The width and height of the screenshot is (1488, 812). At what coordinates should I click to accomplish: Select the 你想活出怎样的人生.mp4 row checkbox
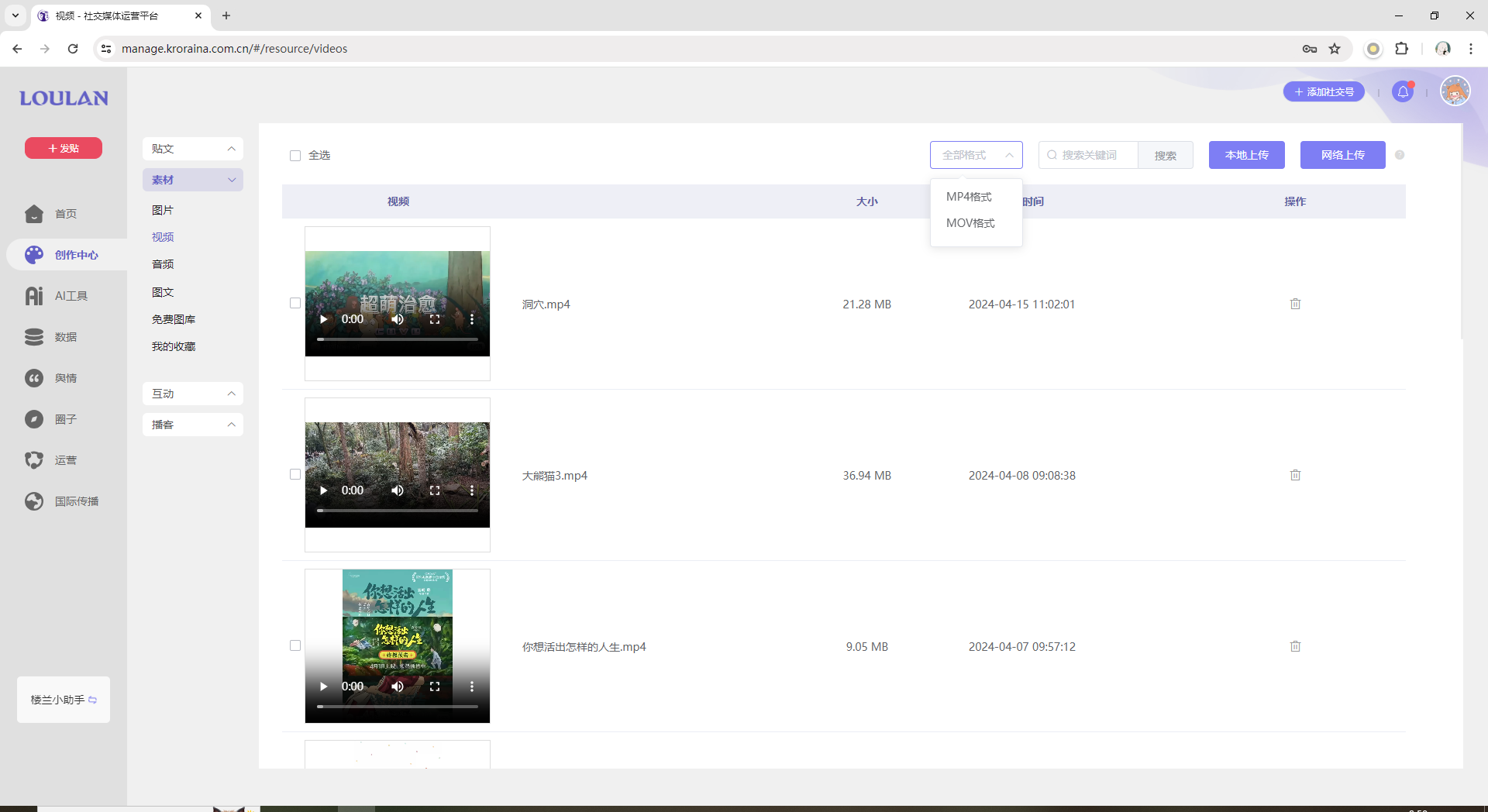click(295, 646)
